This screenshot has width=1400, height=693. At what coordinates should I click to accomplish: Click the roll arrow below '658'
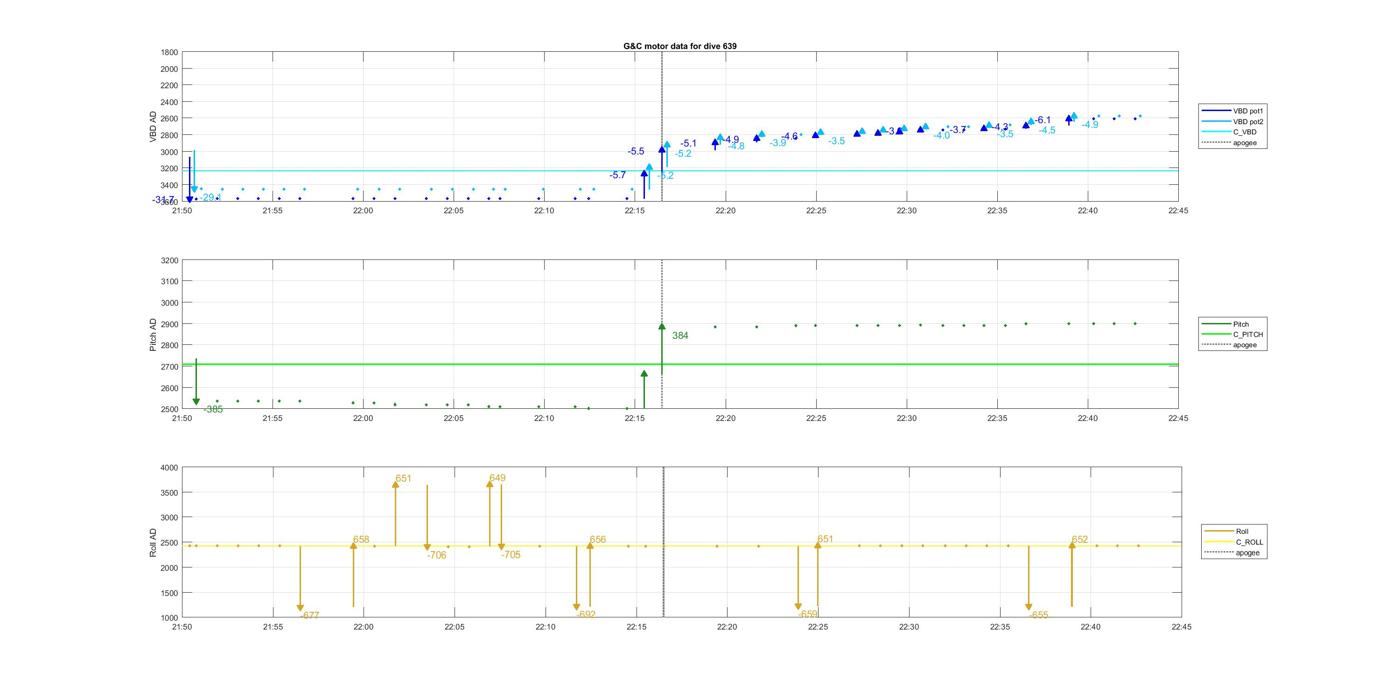[x=353, y=573]
